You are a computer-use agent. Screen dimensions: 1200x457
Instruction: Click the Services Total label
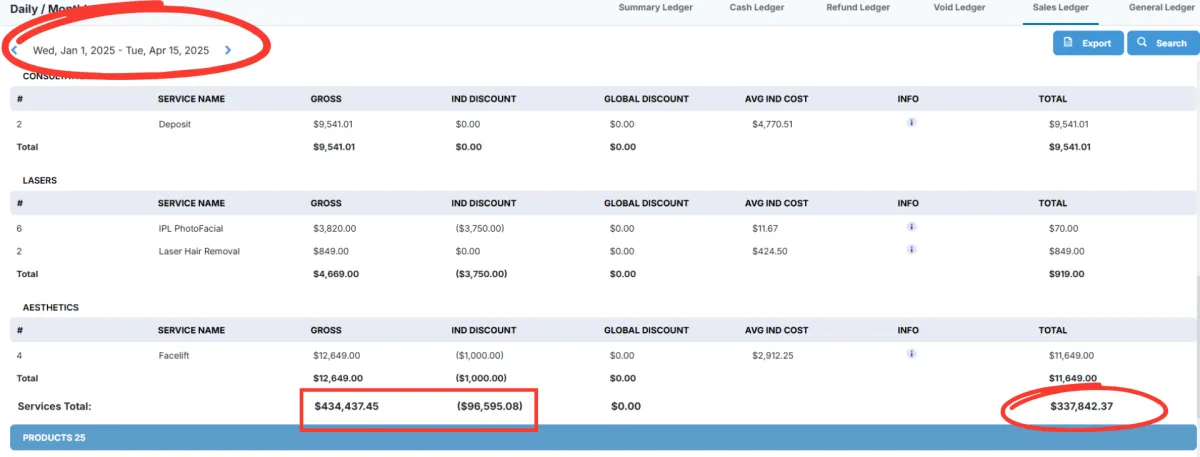(x=54, y=406)
